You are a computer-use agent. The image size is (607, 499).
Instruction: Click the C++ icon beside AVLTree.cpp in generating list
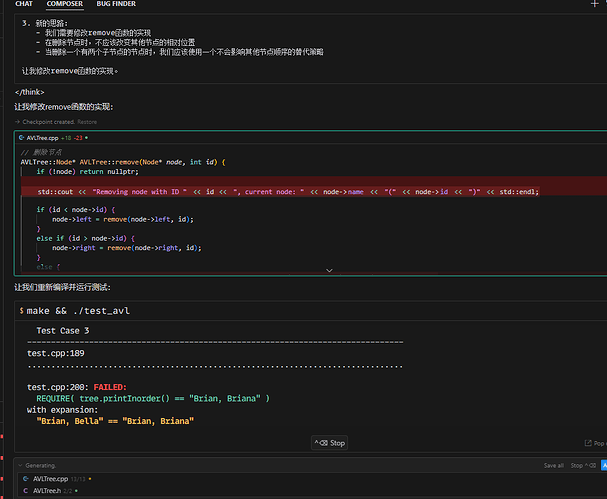tap(24, 479)
